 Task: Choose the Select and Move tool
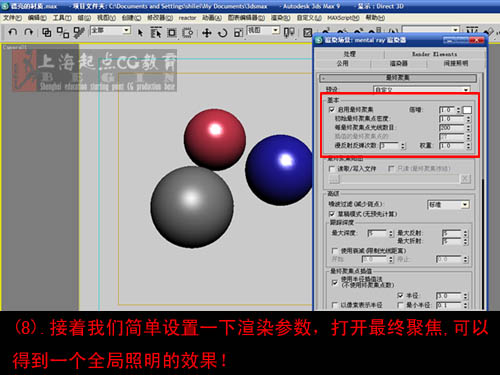click(x=207, y=33)
